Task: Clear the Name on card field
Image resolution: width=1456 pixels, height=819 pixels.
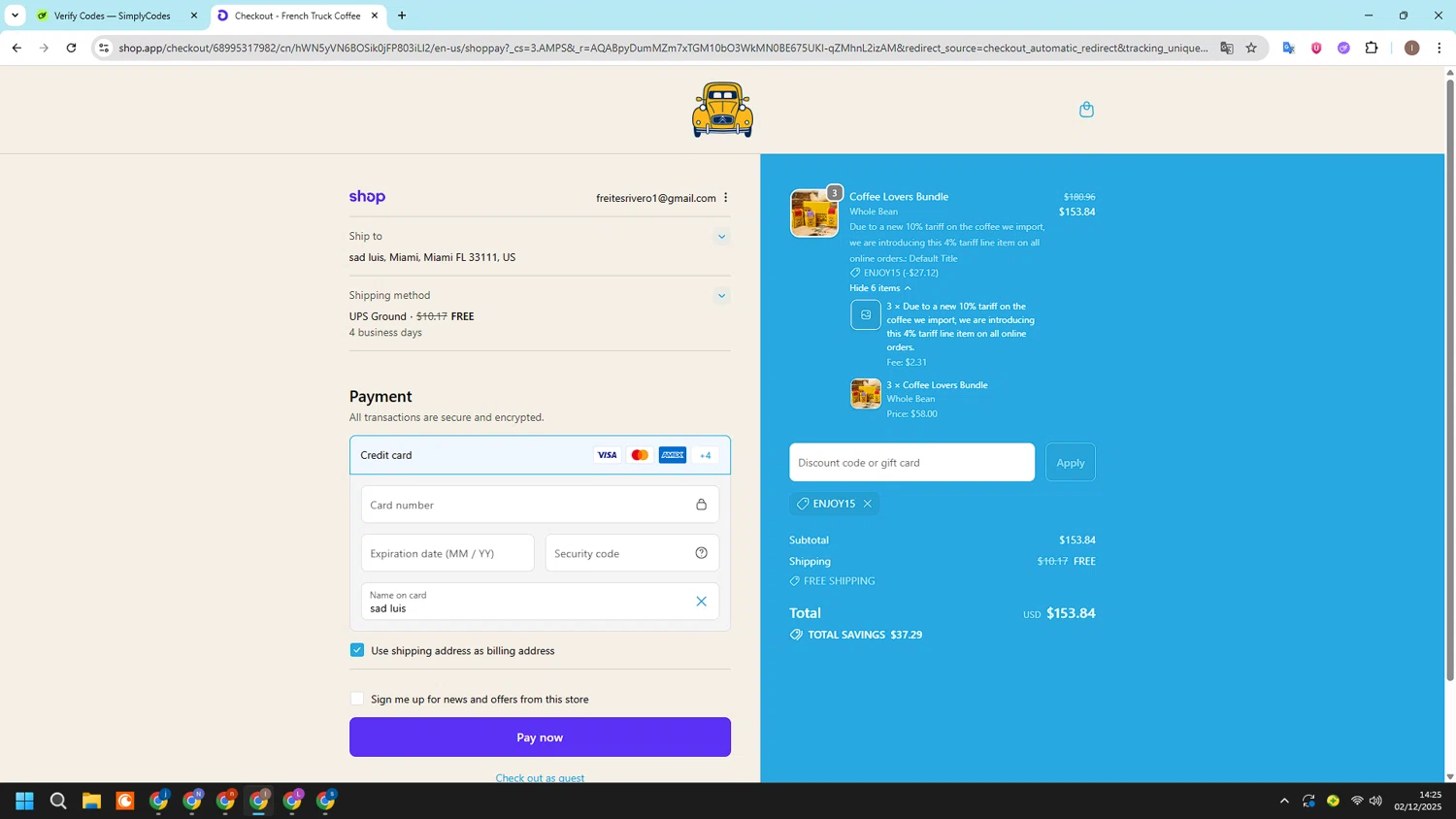Action: point(701,602)
